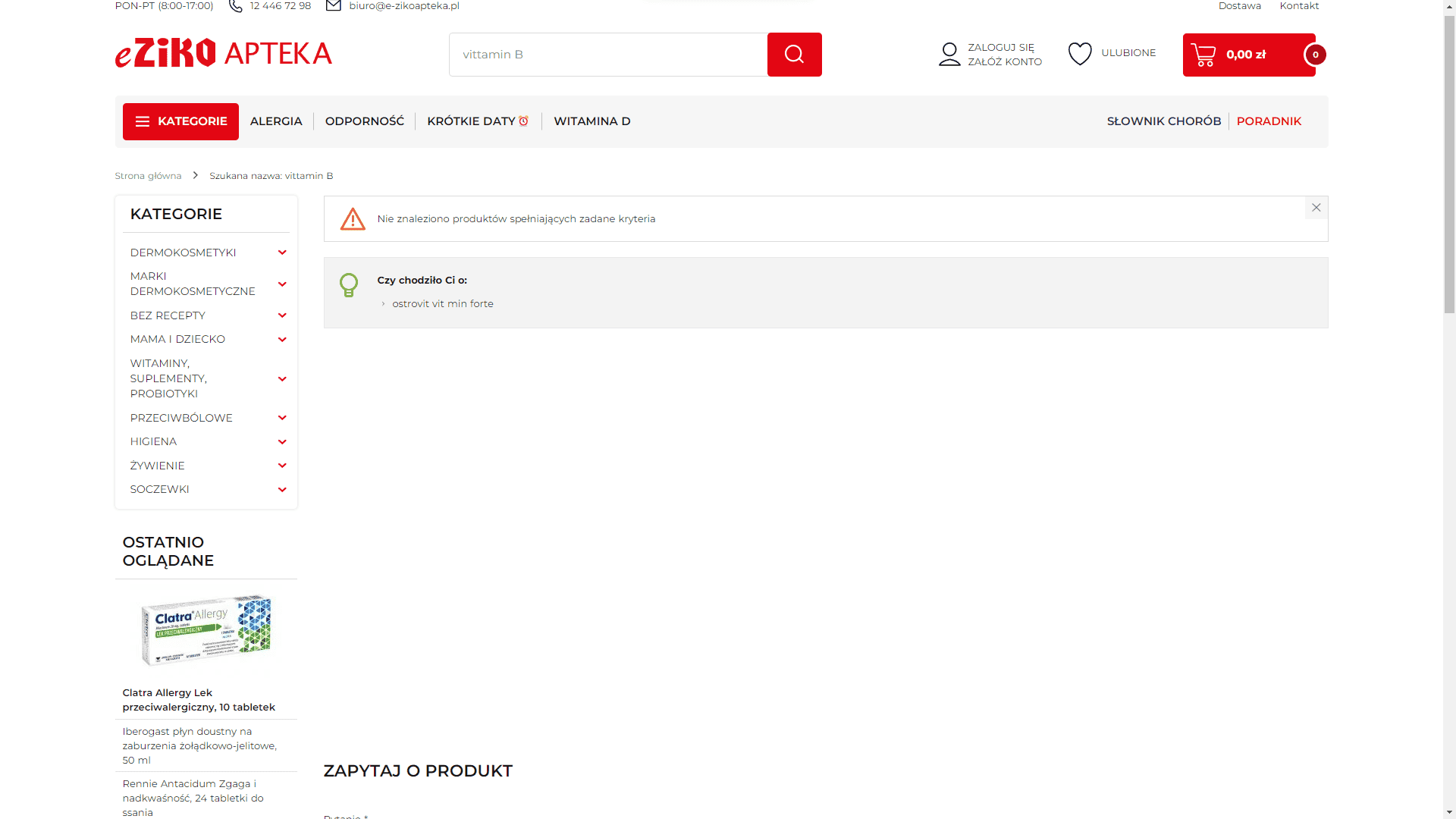This screenshot has width=1456, height=819.
Task: Click the Ulubione heart icon
Action: click(x=1080, y=53)
